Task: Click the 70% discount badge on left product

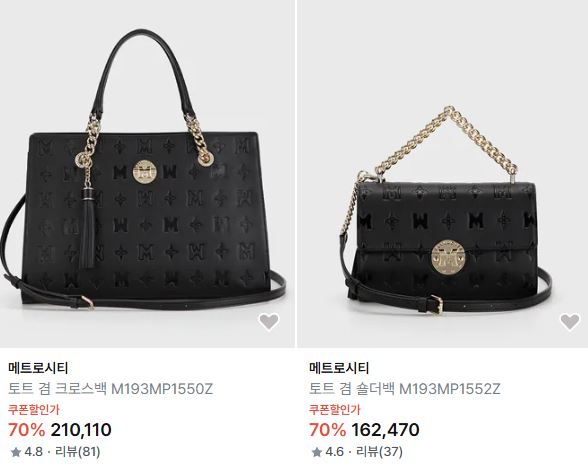Action: 27,430
